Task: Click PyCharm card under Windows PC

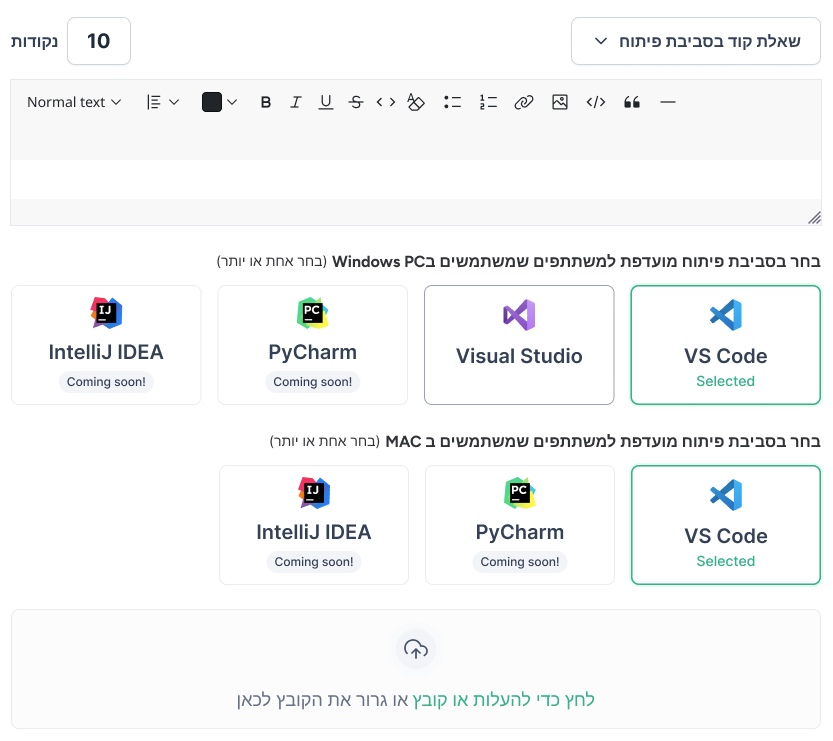Action: coord(312,345)
